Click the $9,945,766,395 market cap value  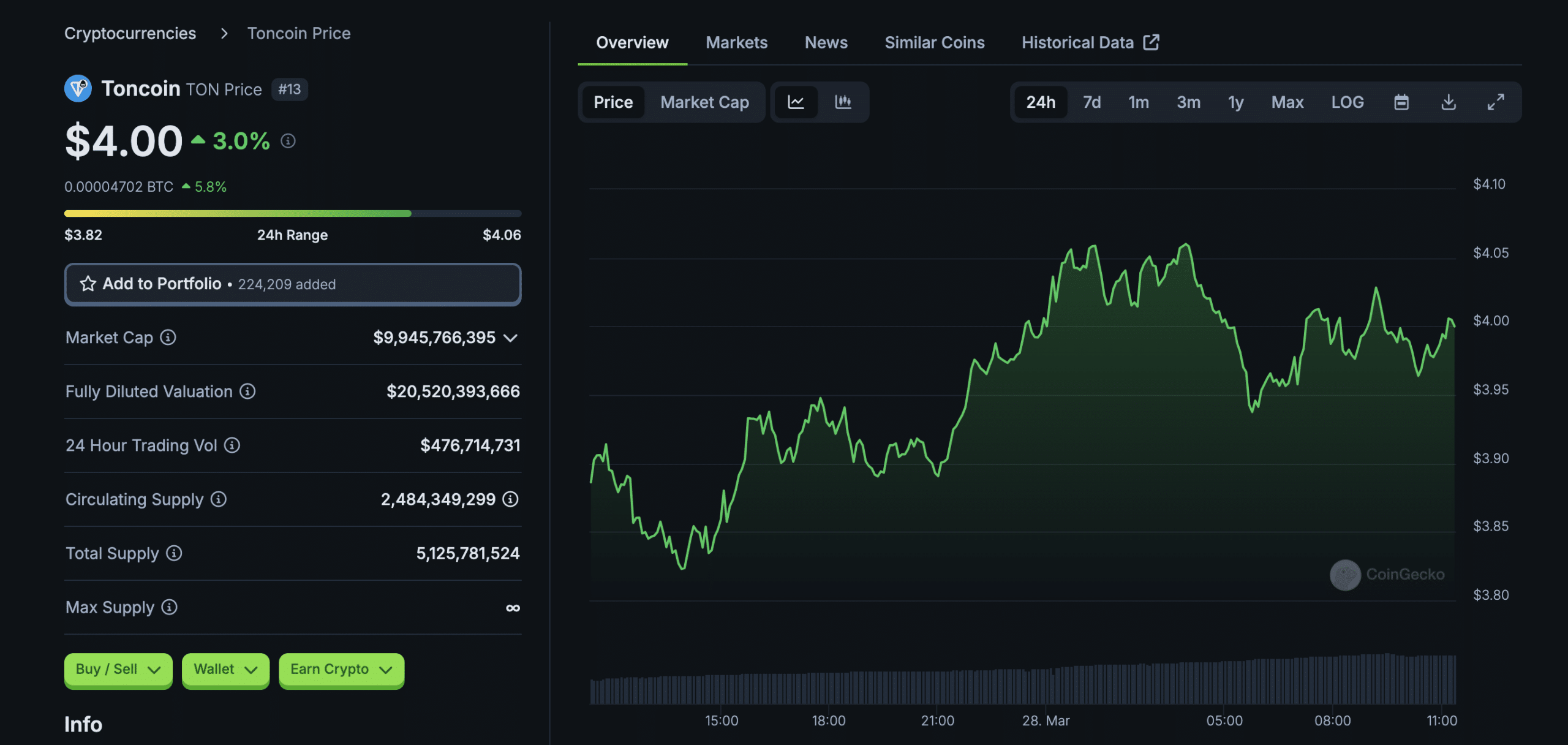(434, 338)
